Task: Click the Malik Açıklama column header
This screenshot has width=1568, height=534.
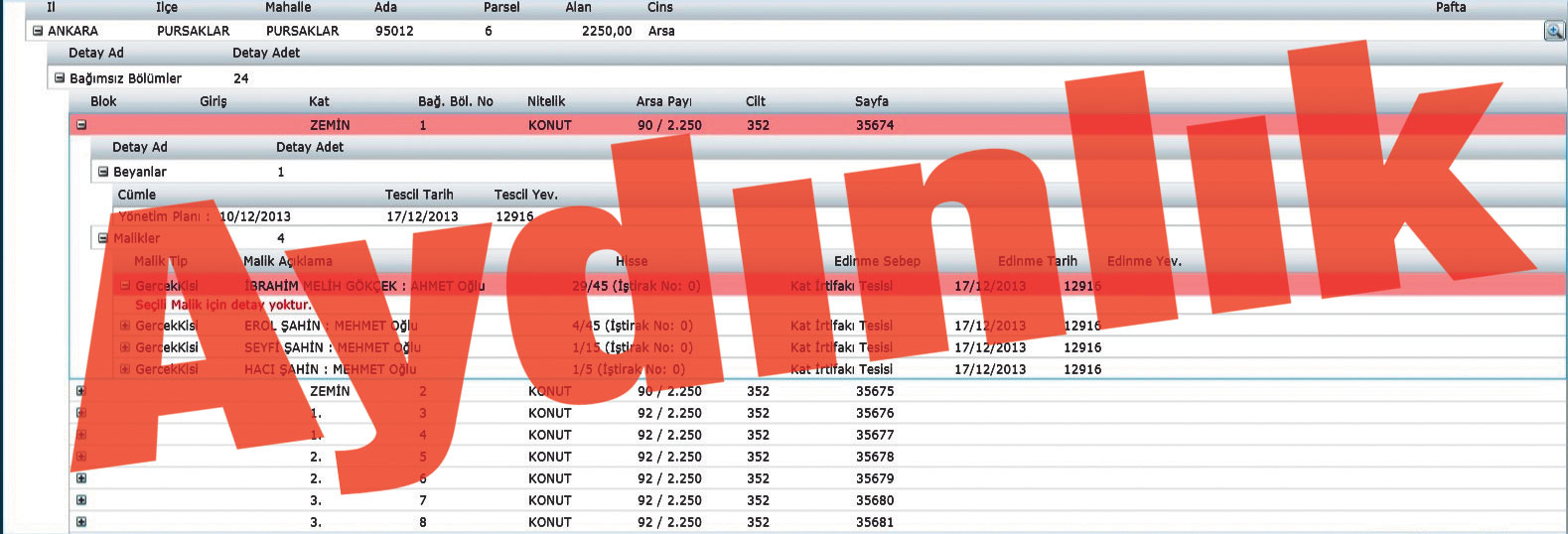Action: [x=288, y=261]
